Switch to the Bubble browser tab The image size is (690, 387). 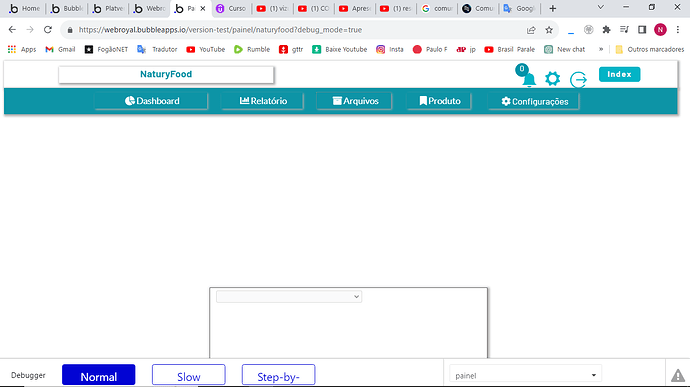click(67, 8)
